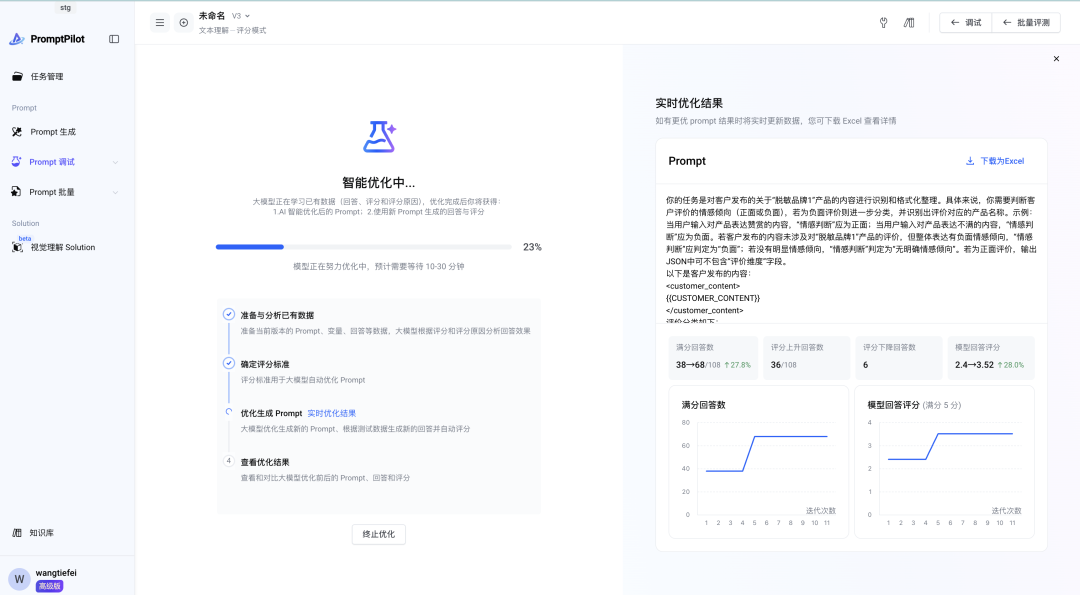Collapse the sidebar using the panel icon
Image resolution: width=1080 pixels, height=595 pixels.
click(112, 38)
